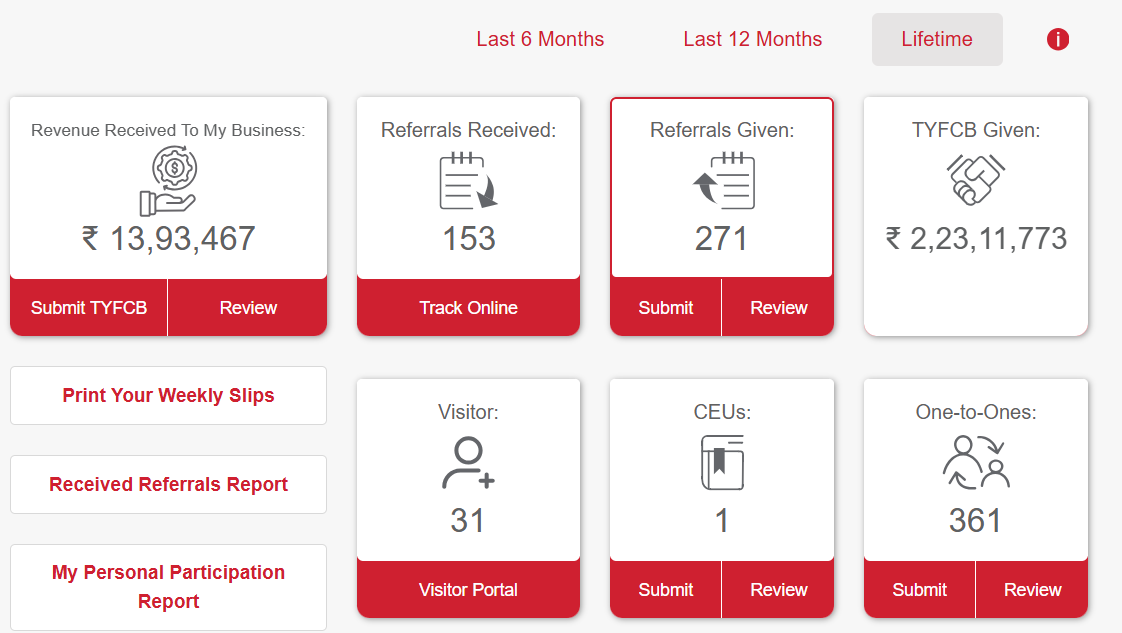Click the Visitor add-person icon
This screenshot has height=633, width=1122.
467,462
